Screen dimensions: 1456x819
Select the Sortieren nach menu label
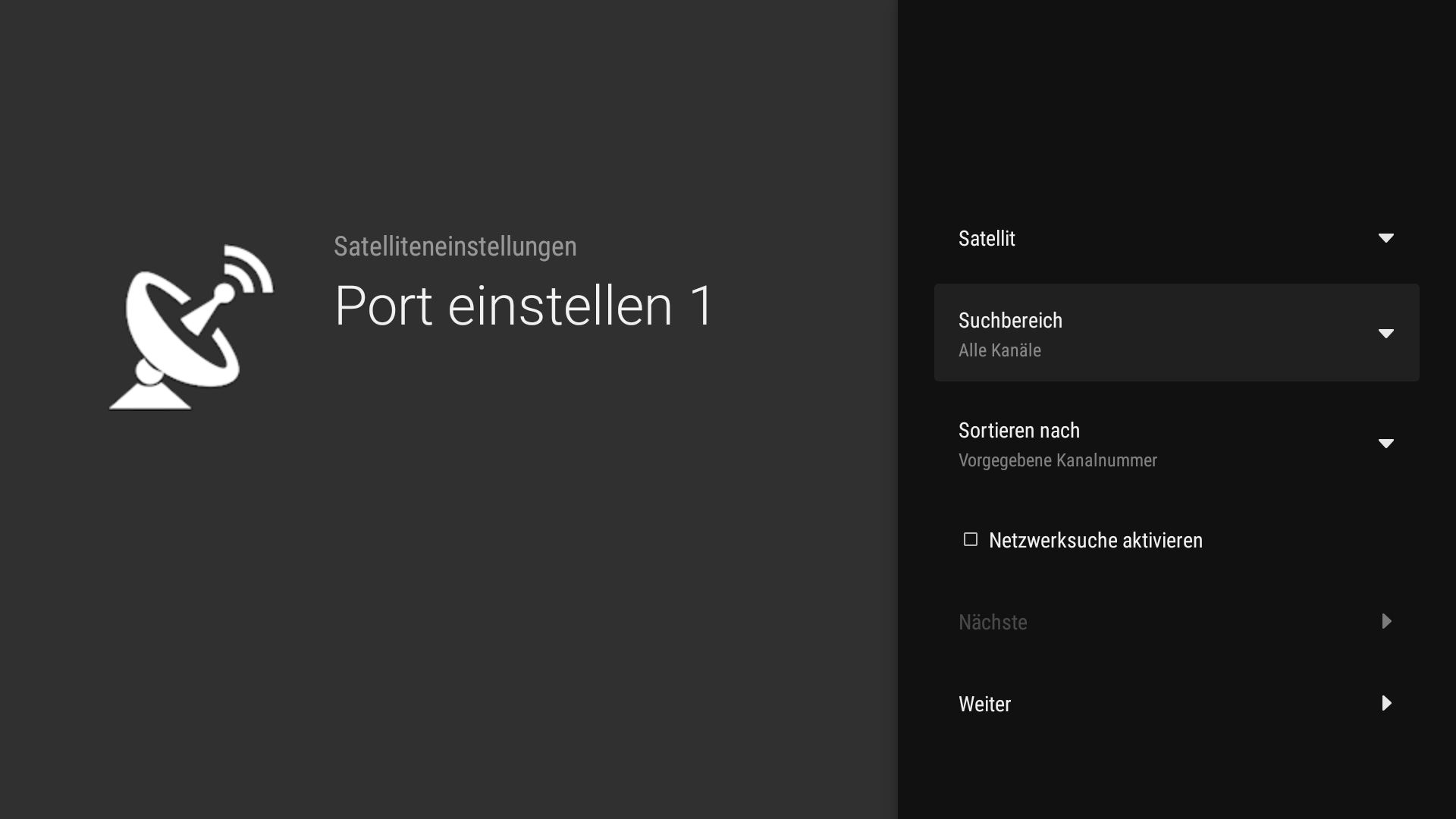click(x=1018, y=431)
